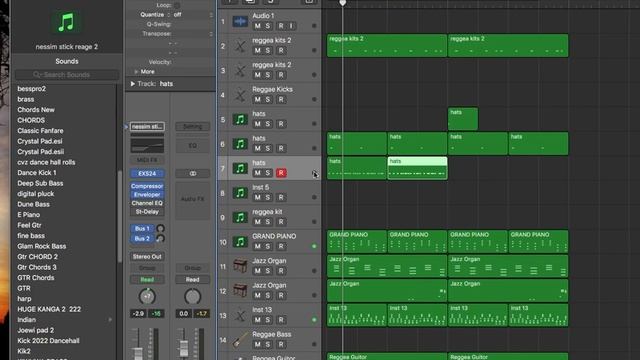Image resolution: width=640 pixels, height=360 pixels.
Task: Click the music note icon on track 7
Action: 240,168
